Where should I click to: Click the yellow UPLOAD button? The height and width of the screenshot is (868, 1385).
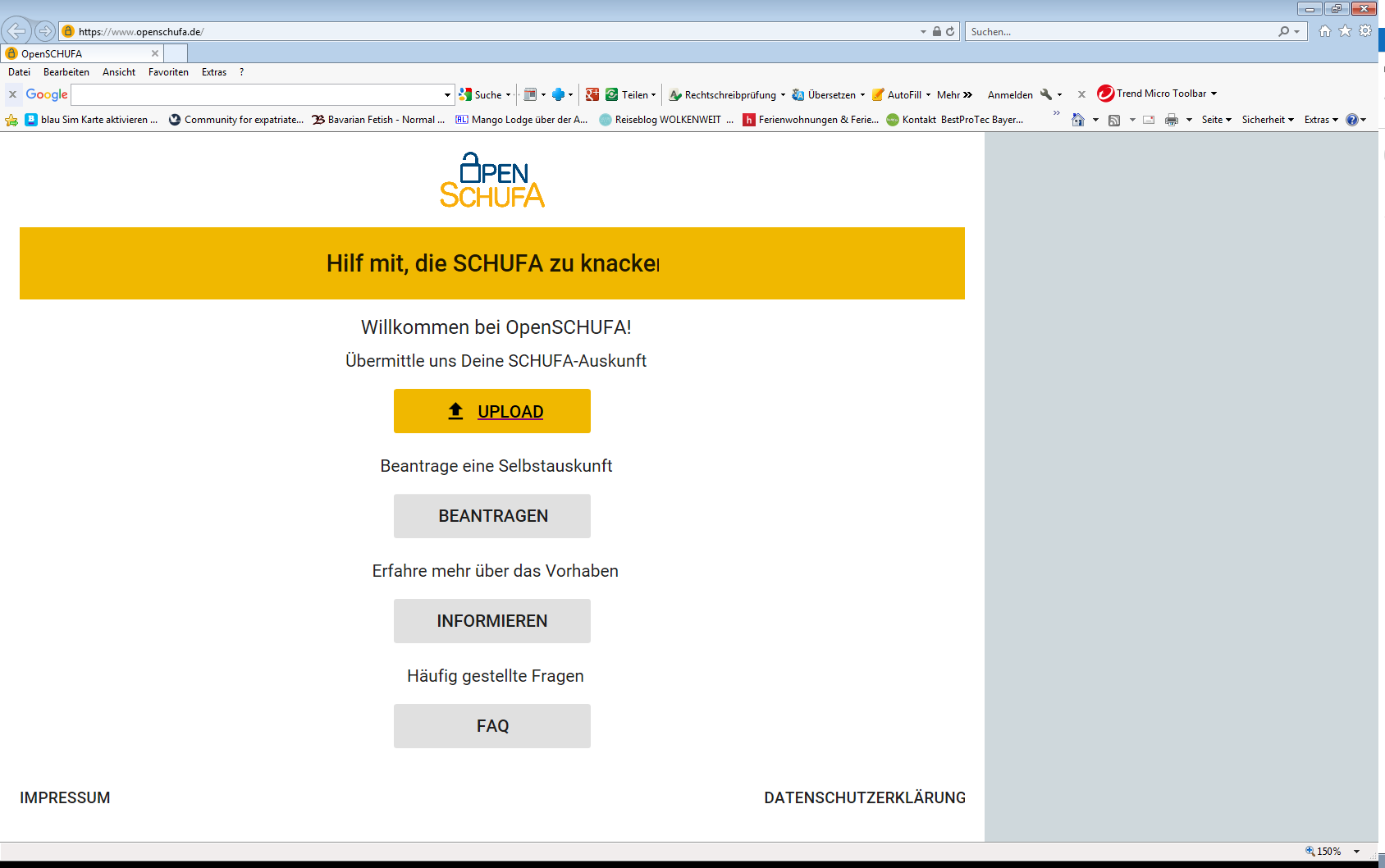492,411
